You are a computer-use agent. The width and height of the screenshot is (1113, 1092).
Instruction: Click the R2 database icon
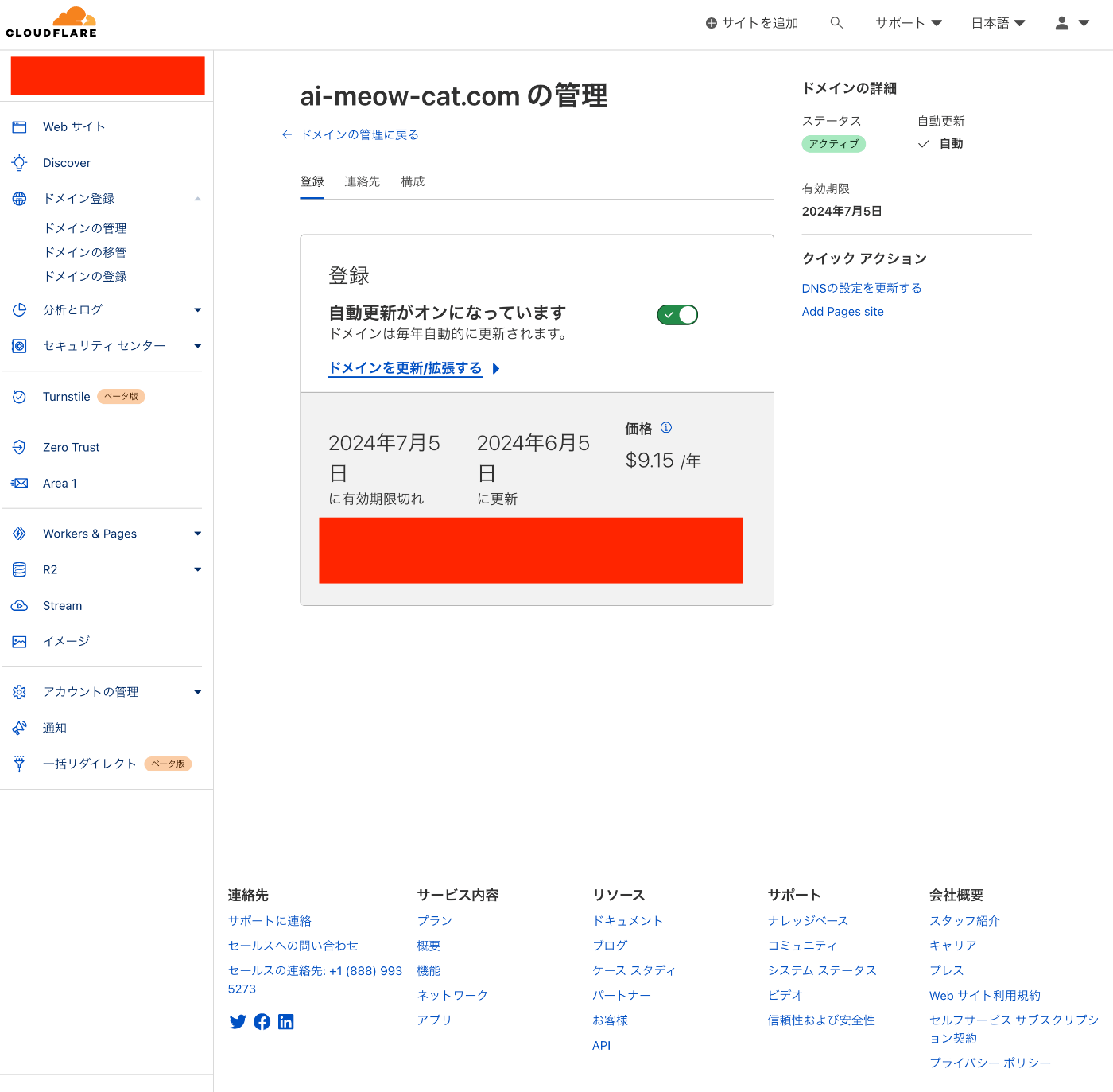click(19, 569)
